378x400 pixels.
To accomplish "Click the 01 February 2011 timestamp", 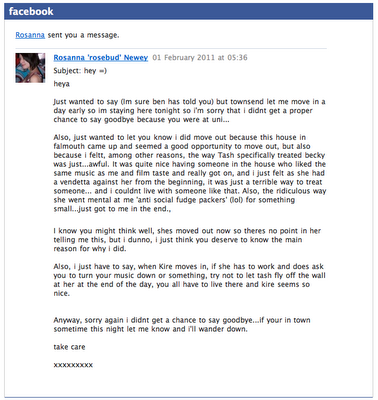I will click(x=200, y=58).
